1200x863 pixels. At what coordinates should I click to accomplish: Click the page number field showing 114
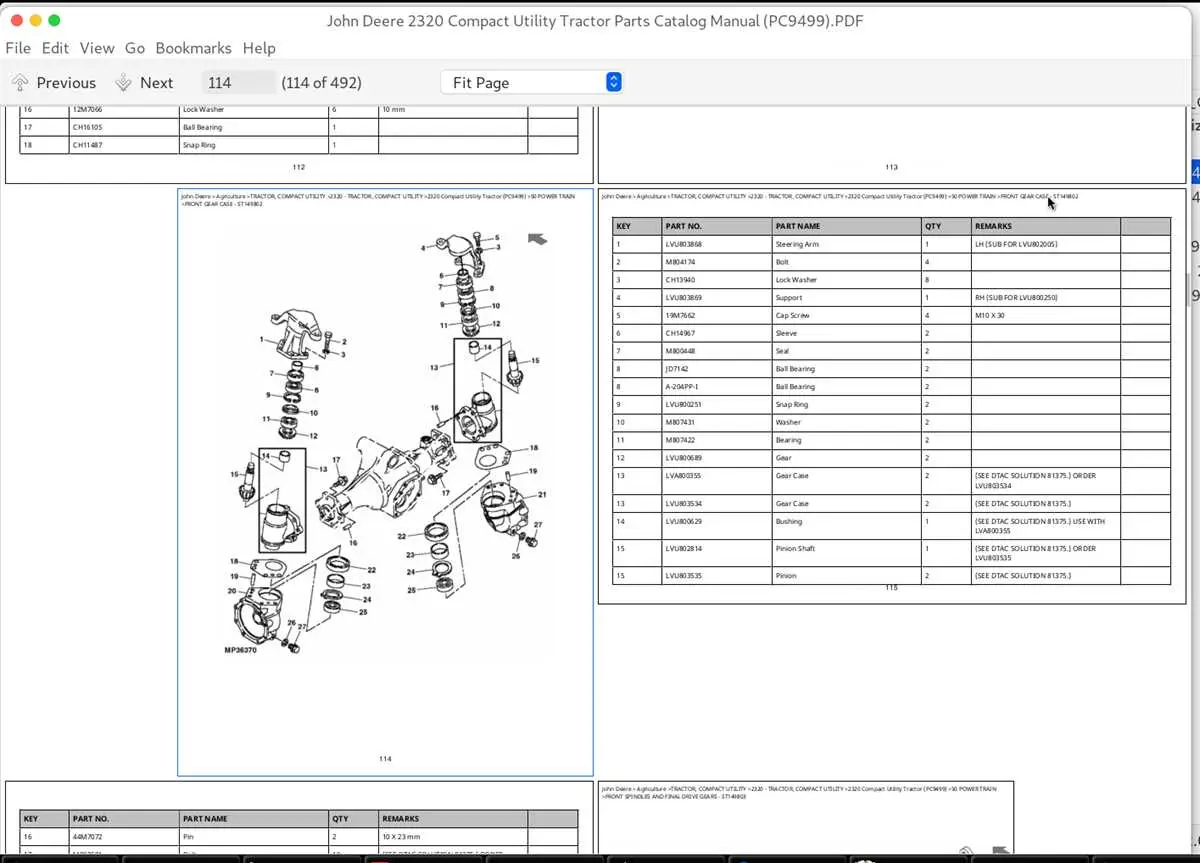point(238,83)
